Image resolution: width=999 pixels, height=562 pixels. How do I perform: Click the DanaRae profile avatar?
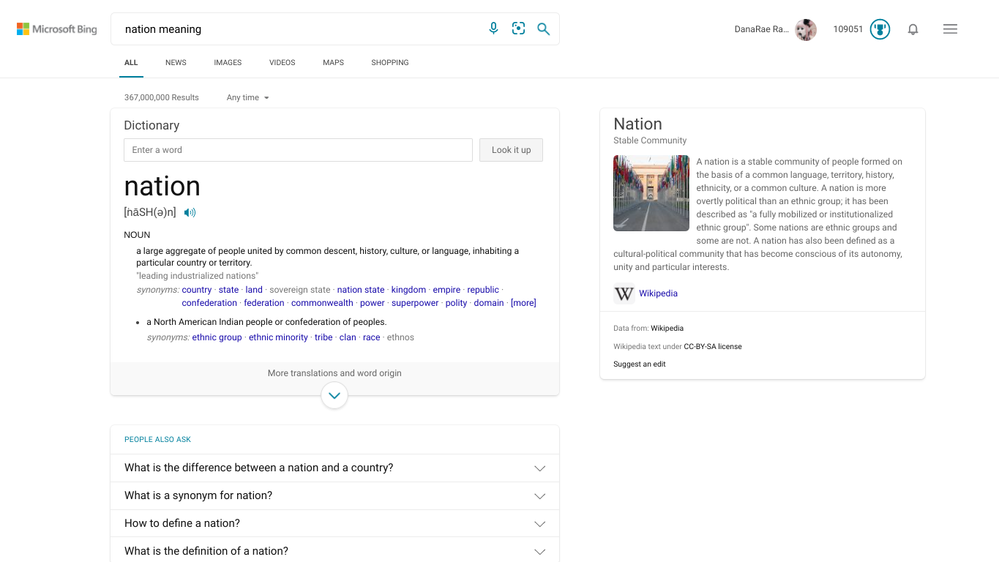806,30
